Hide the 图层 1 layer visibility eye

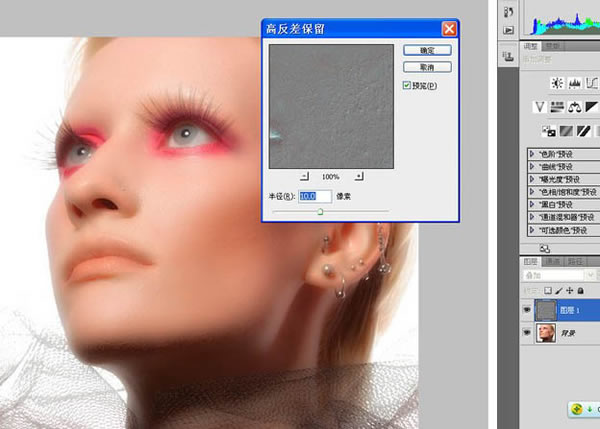[527, 310]
